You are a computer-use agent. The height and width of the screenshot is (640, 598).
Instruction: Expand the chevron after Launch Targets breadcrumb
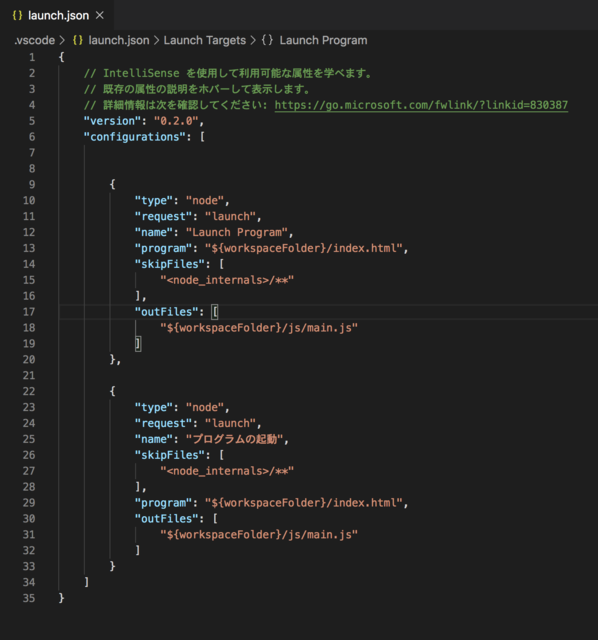pyautogui.click(x=253, y=40)
